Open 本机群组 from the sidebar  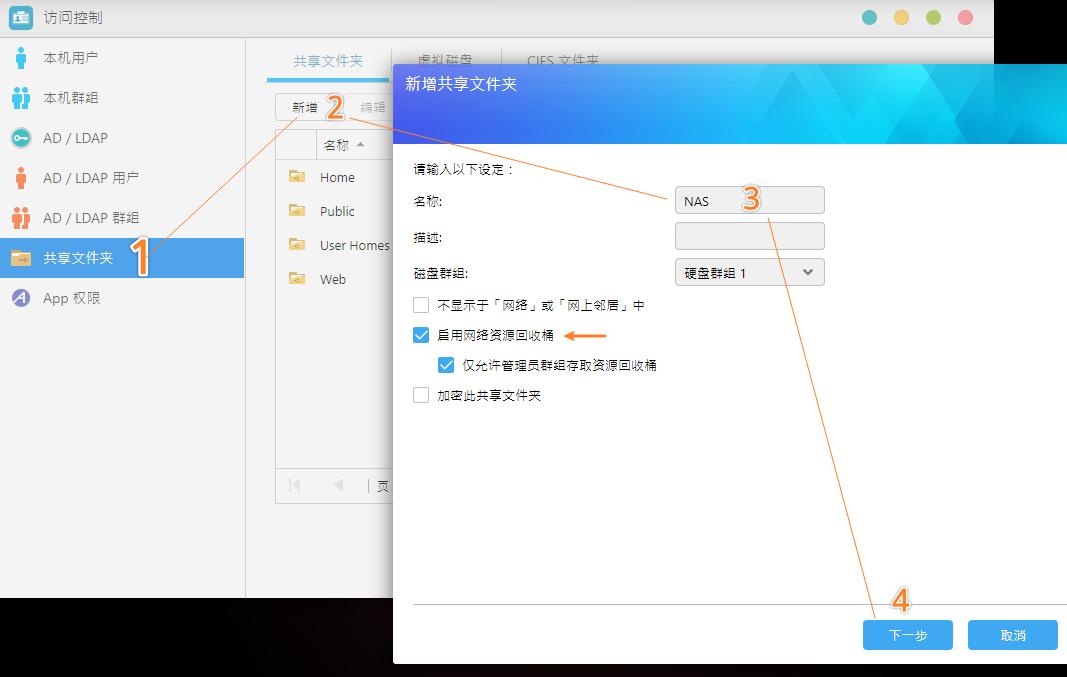(x=22, y=97)
